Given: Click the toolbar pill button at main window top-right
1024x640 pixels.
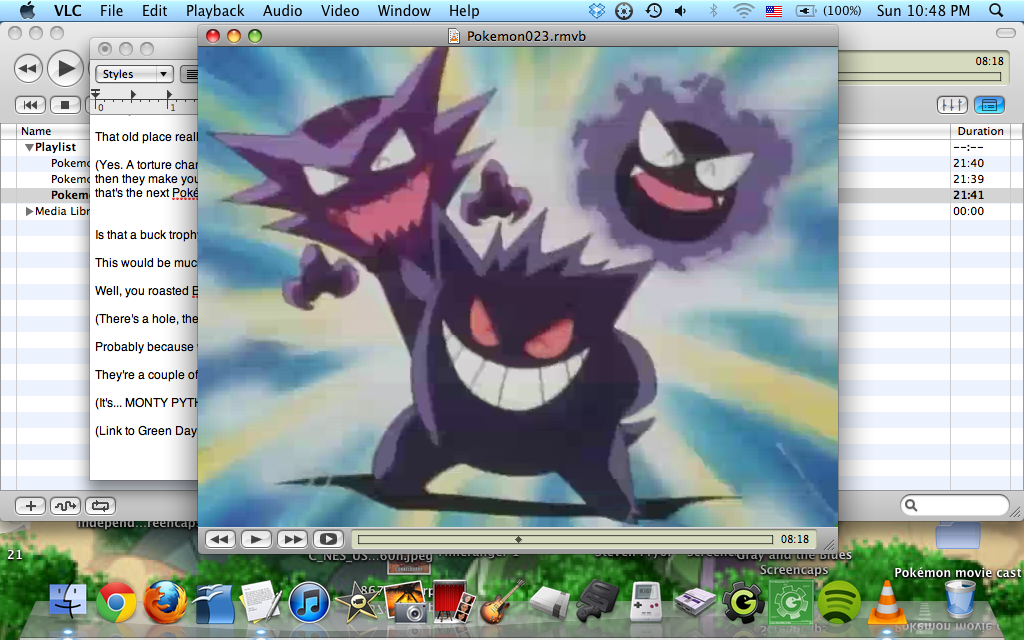Looking at the screenshot, I should [x=1006, y=33].
